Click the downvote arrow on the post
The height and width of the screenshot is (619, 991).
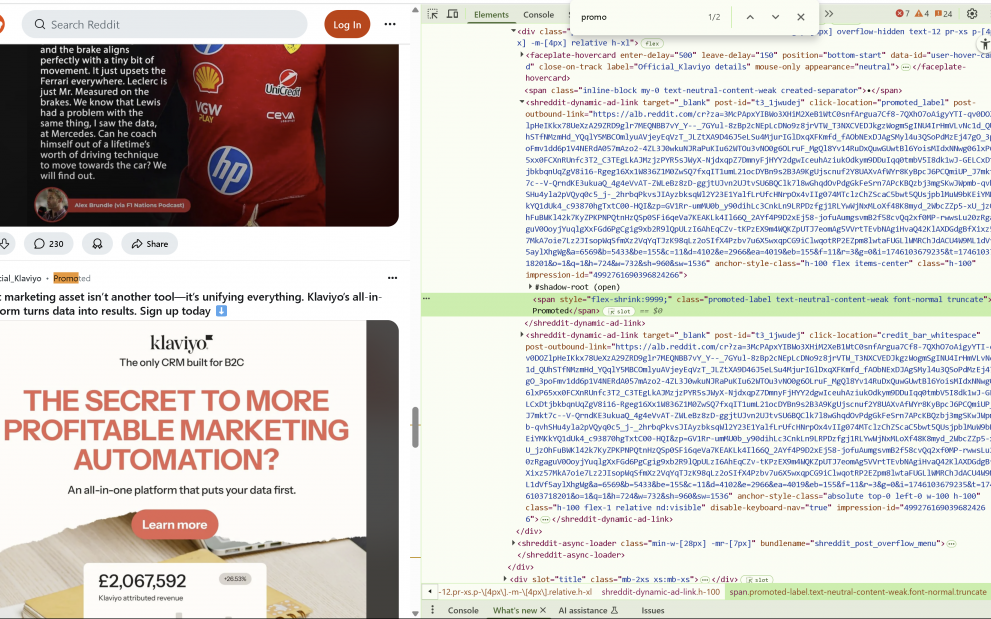pos(5,243)
